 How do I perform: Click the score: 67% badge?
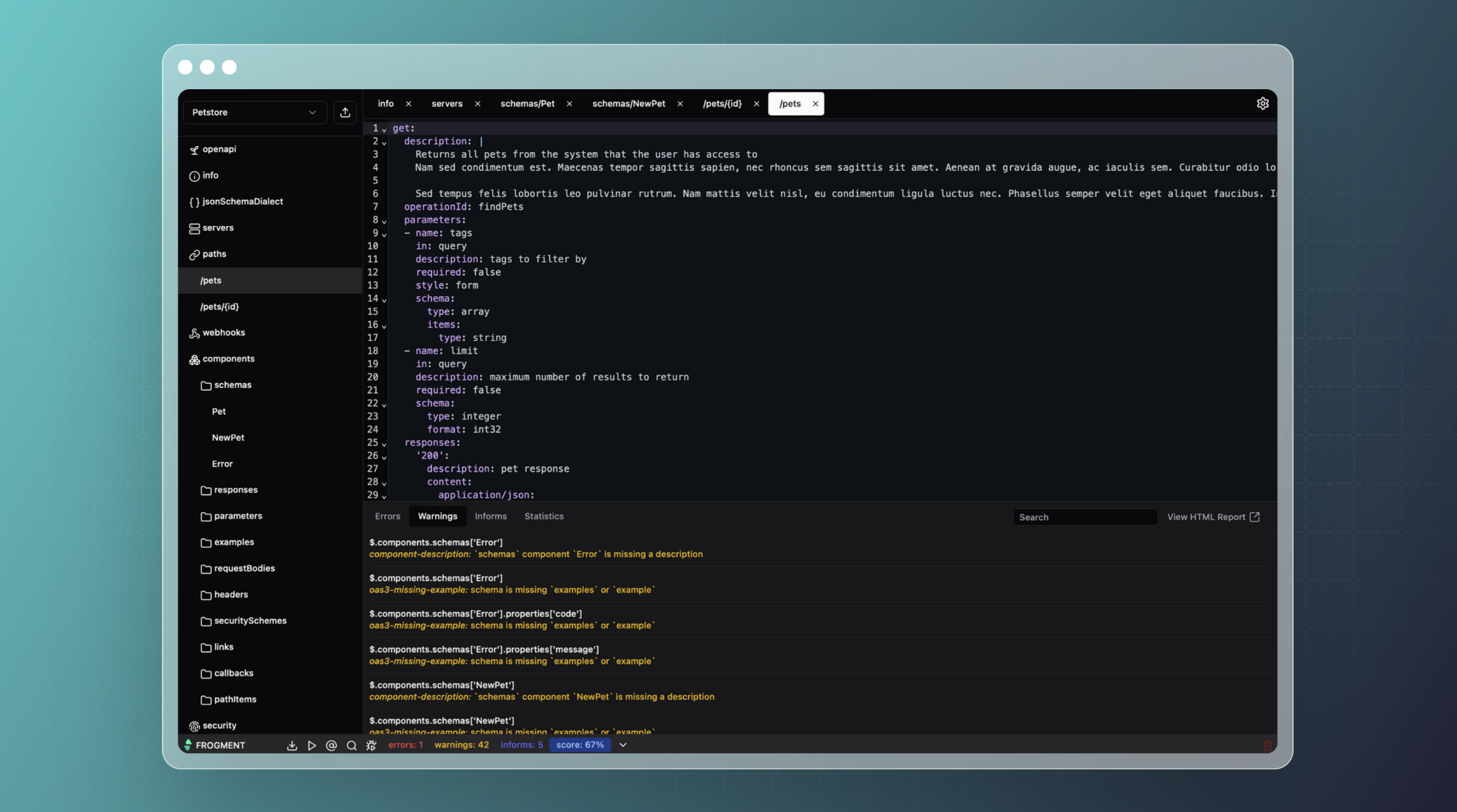click(580, 745)
